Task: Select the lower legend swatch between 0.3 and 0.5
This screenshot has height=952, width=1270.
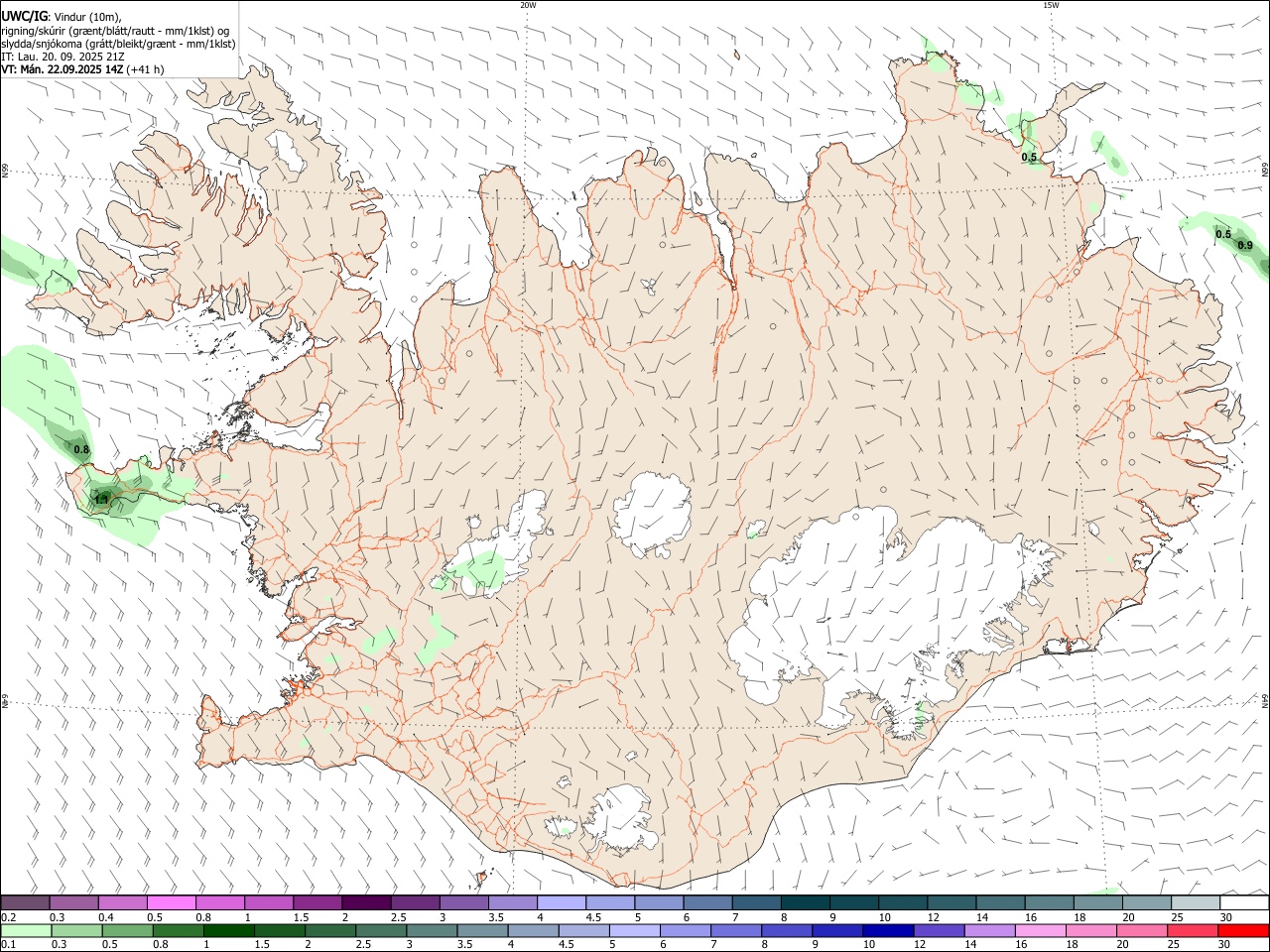Action: click(x=77, y=931)
